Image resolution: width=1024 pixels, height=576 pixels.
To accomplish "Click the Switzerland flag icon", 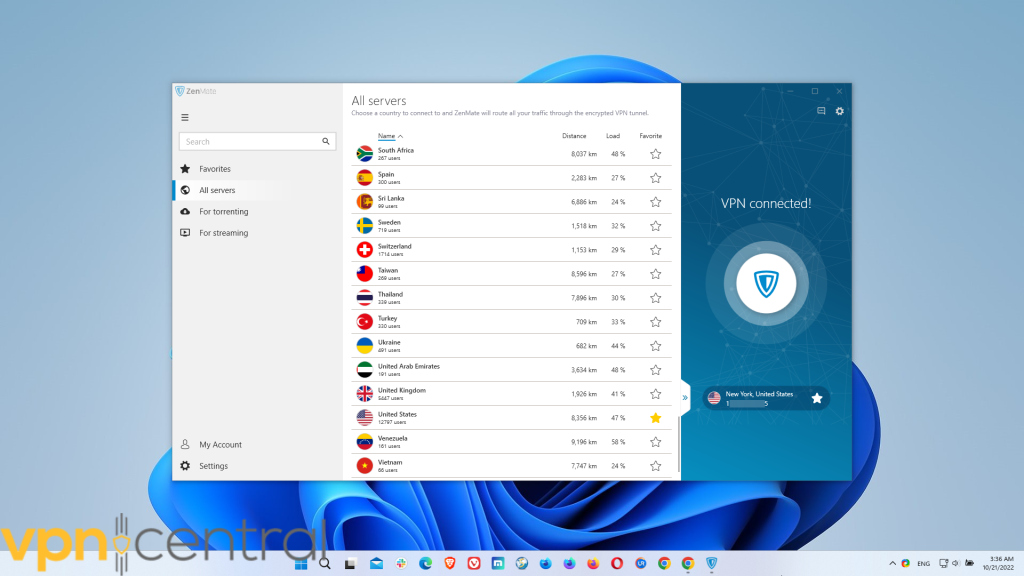I will [364, 249].
